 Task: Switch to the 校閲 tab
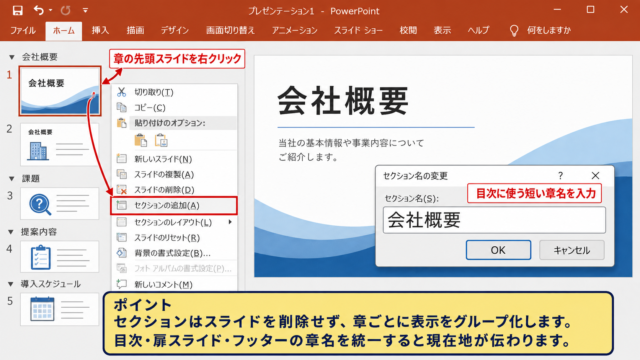[x=408, y=30]
